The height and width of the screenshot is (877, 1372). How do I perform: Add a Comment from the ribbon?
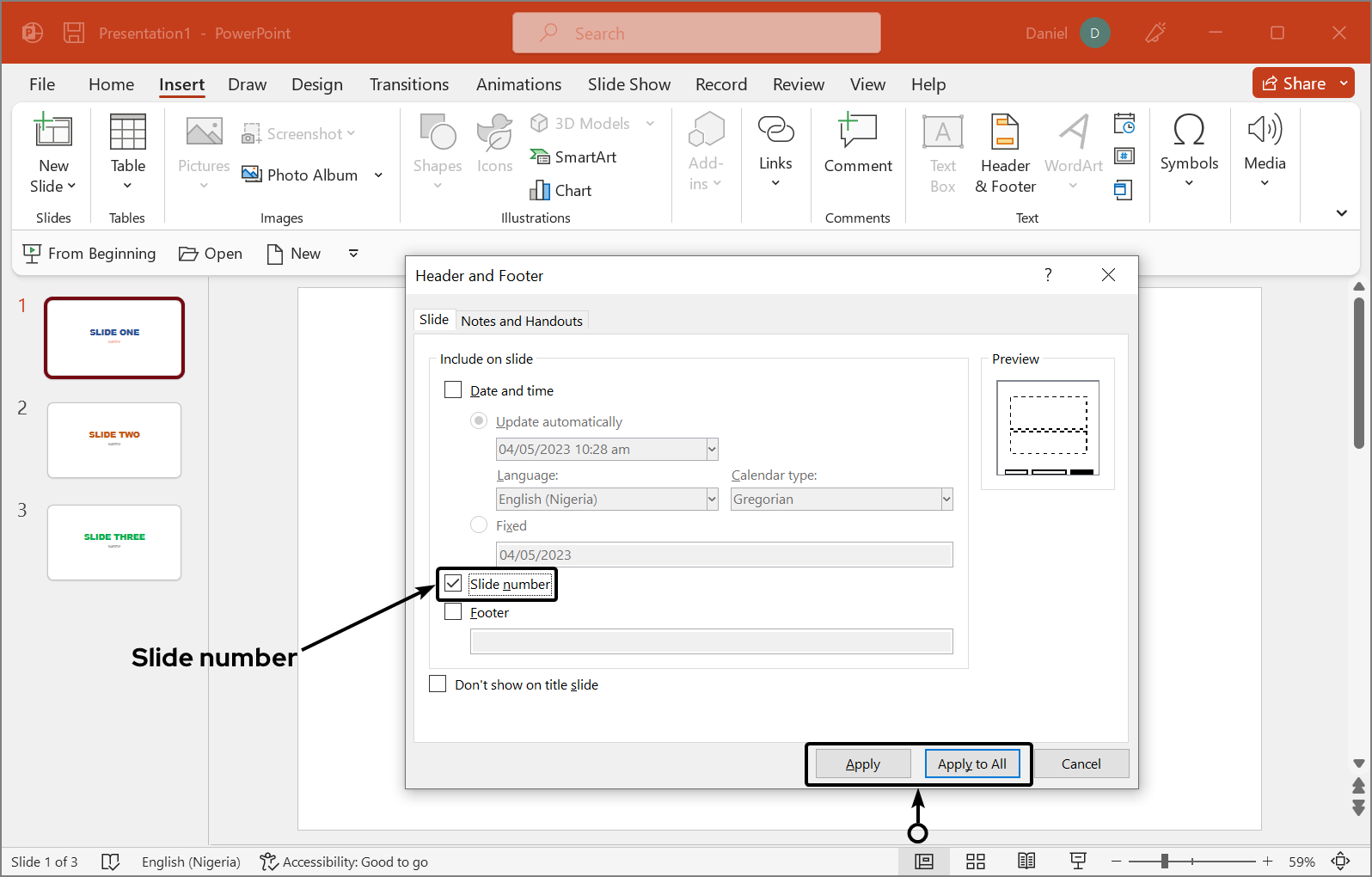click(857, 144)
